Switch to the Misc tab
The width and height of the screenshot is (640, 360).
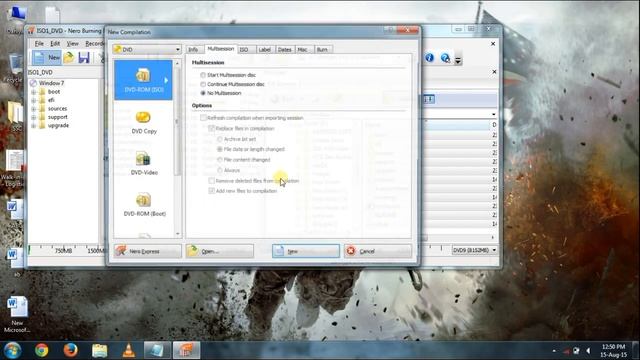pos(302,49)
